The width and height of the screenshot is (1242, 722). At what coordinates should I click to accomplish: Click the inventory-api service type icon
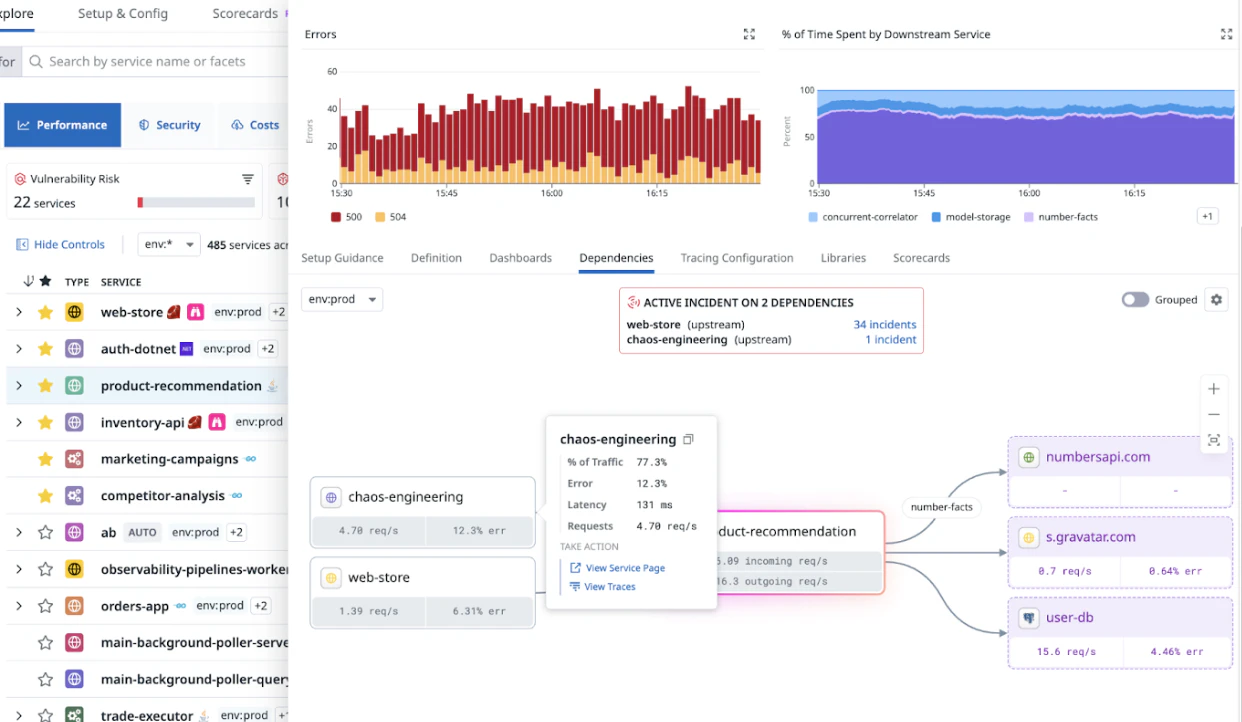coord(74,422)
